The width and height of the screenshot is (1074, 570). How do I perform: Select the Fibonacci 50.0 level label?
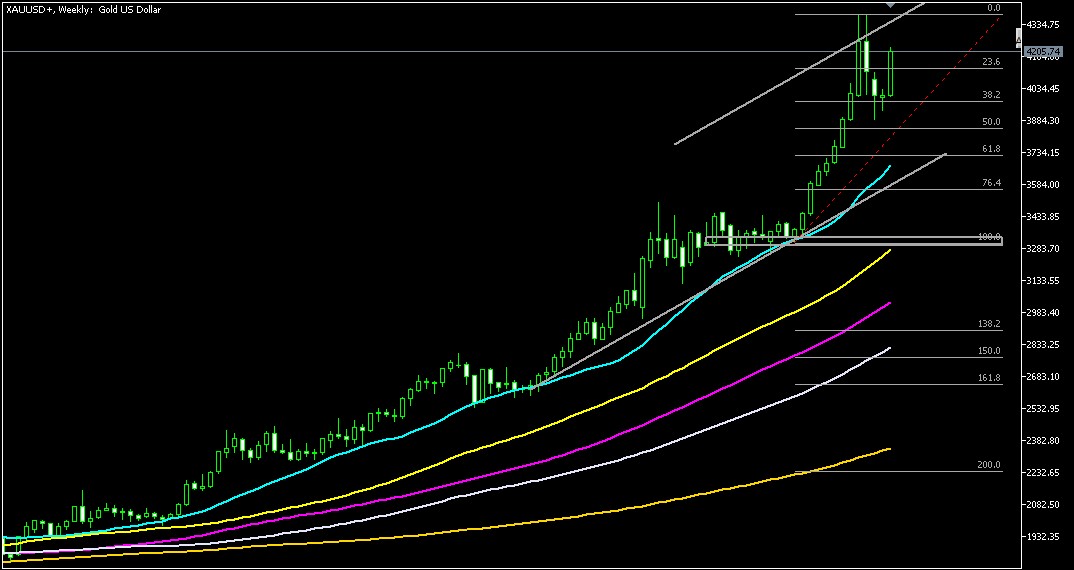pyautogui.click(x=990, y=122)
